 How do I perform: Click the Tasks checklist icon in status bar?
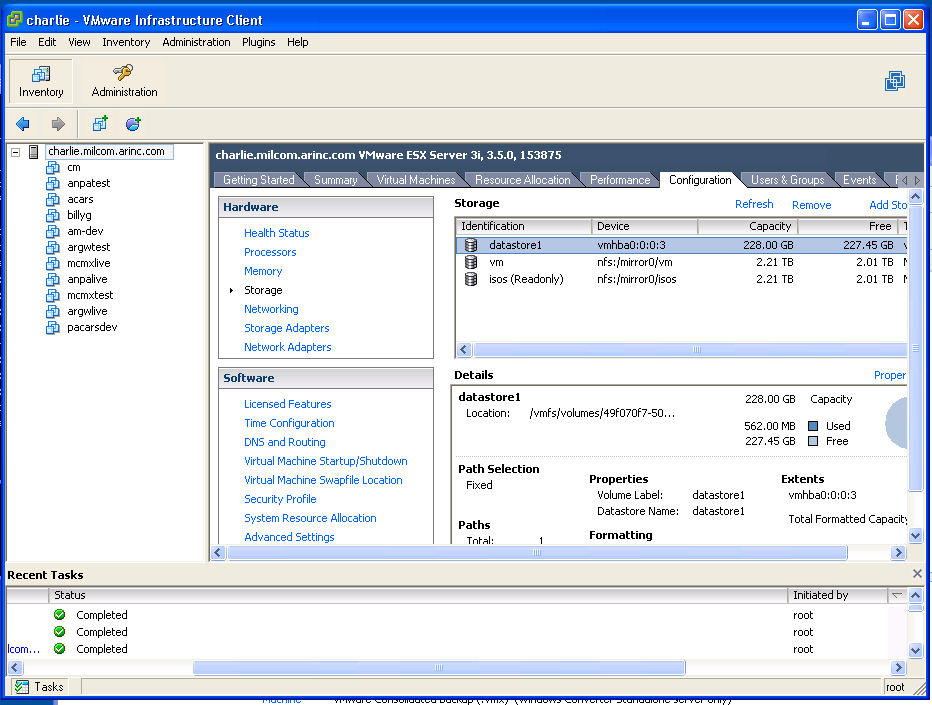pyautogui.click(x=21, y=687)
